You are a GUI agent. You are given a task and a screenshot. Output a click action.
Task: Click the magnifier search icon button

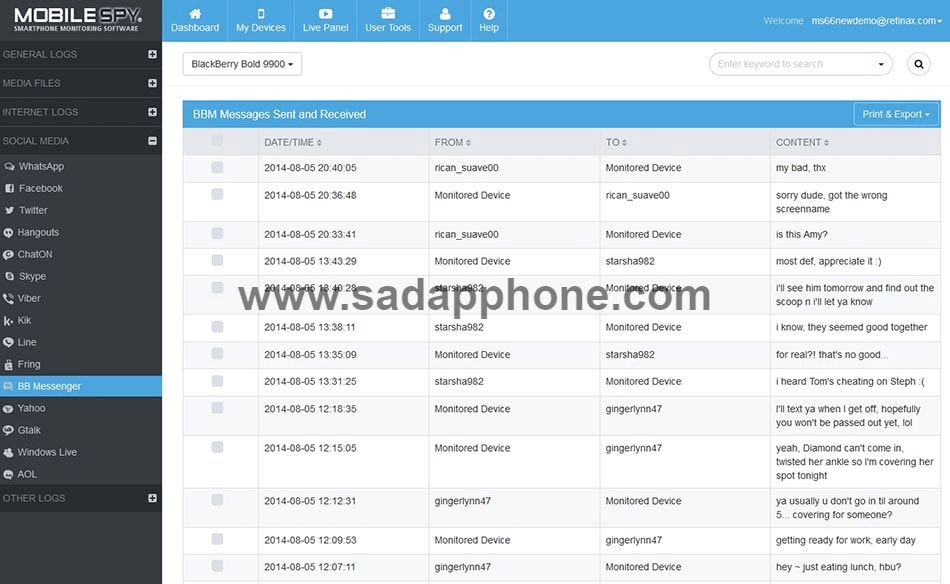[918, 64]
